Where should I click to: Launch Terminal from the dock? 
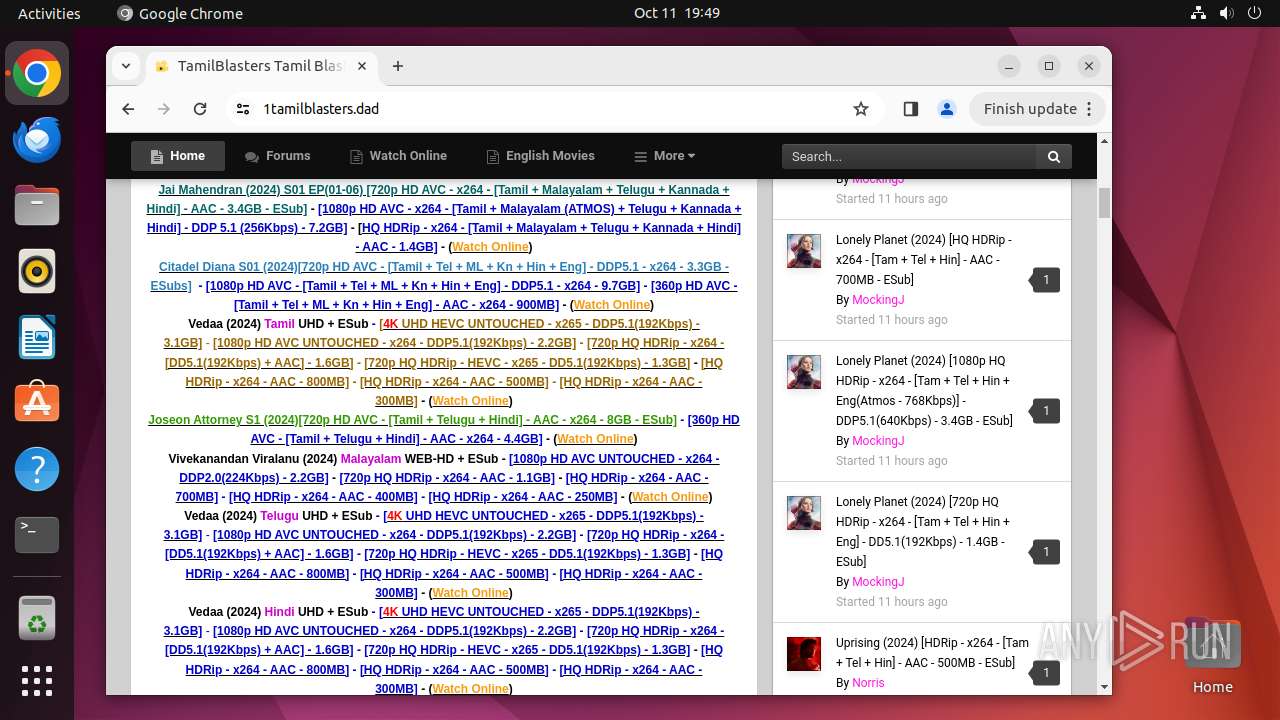37,535
